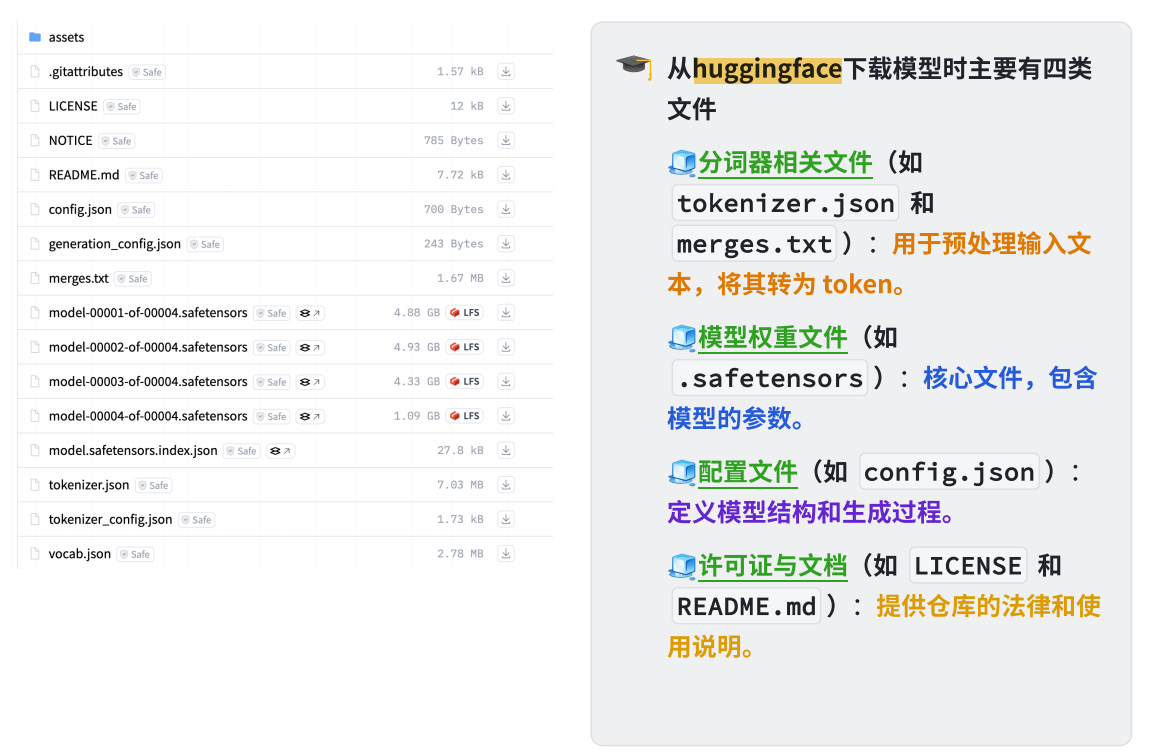The image size is (1153, 752).
Task: Open the assets folder name
Action: point(66,37)
